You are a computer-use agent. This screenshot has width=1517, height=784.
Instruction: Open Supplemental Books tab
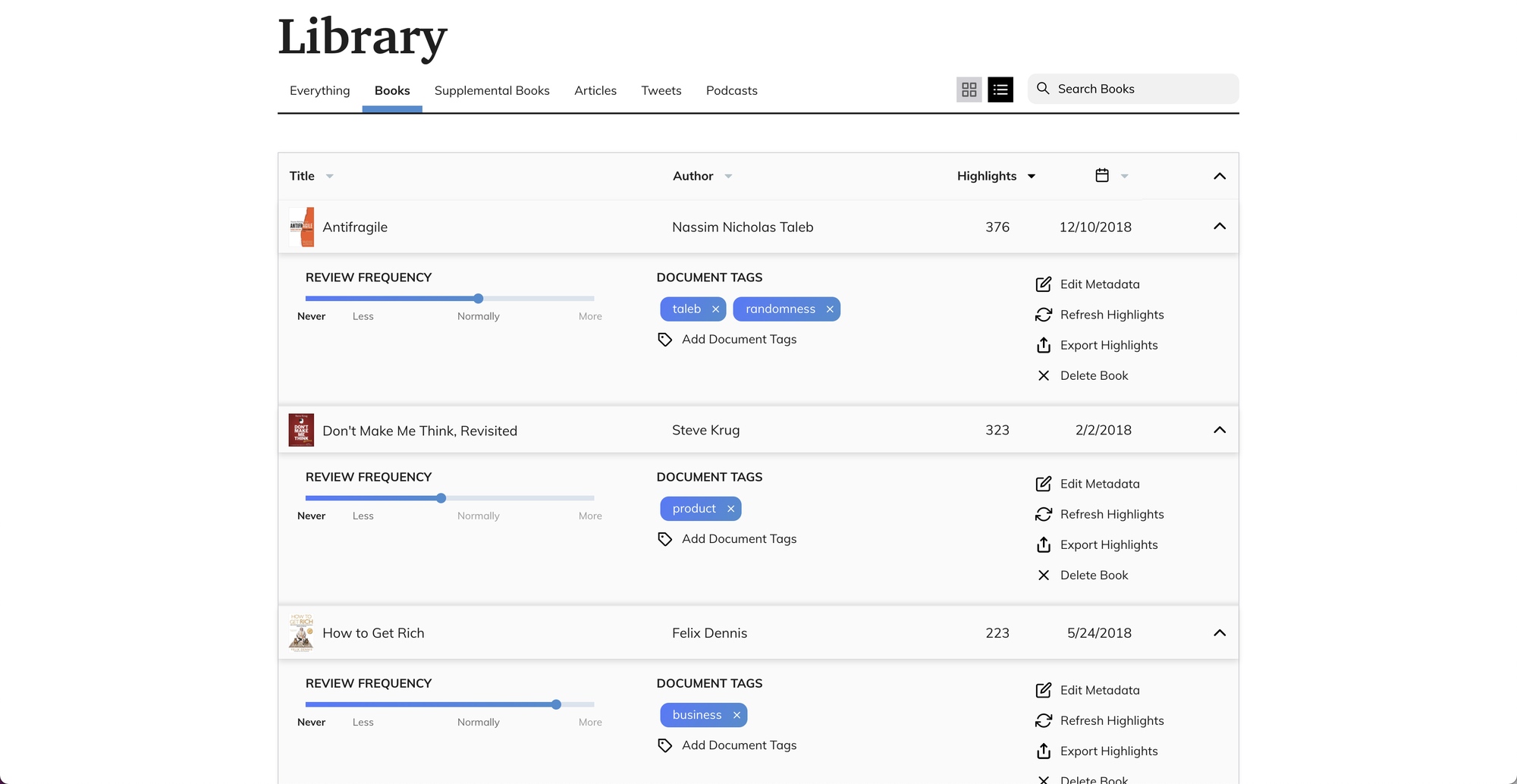(492, 90)
